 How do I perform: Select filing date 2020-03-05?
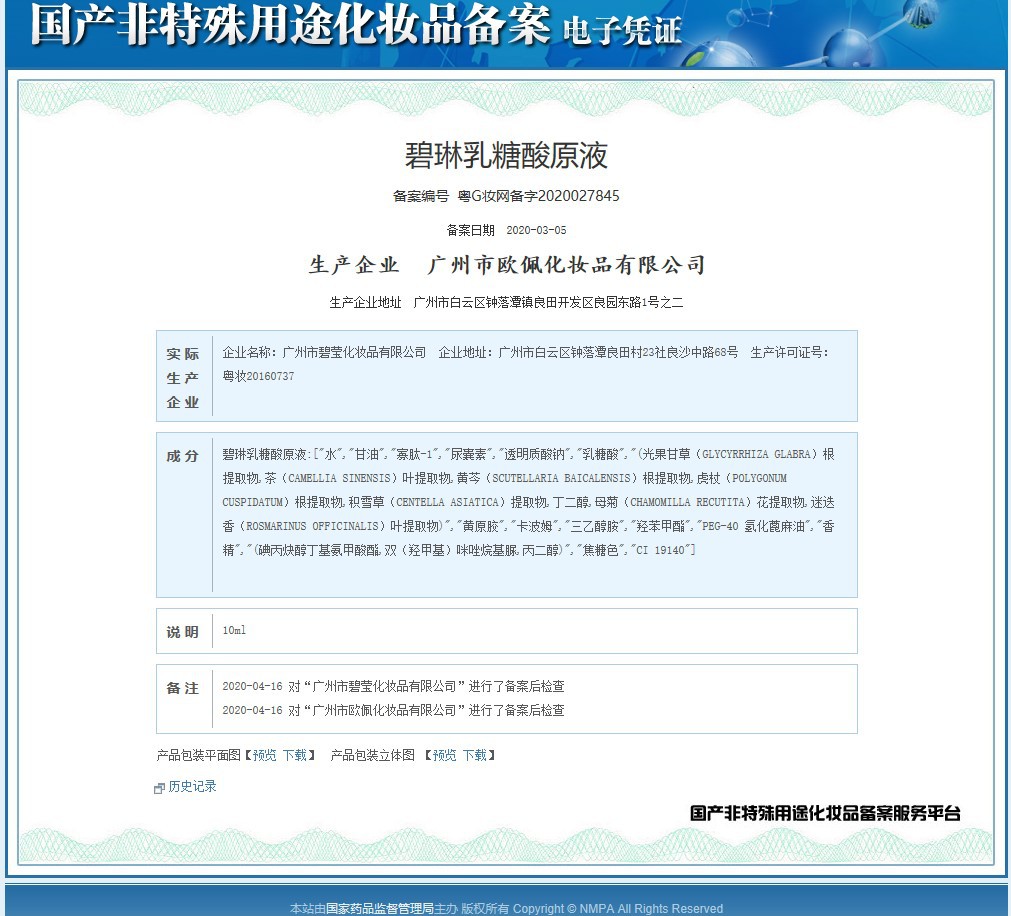click(x=536, y=230)
